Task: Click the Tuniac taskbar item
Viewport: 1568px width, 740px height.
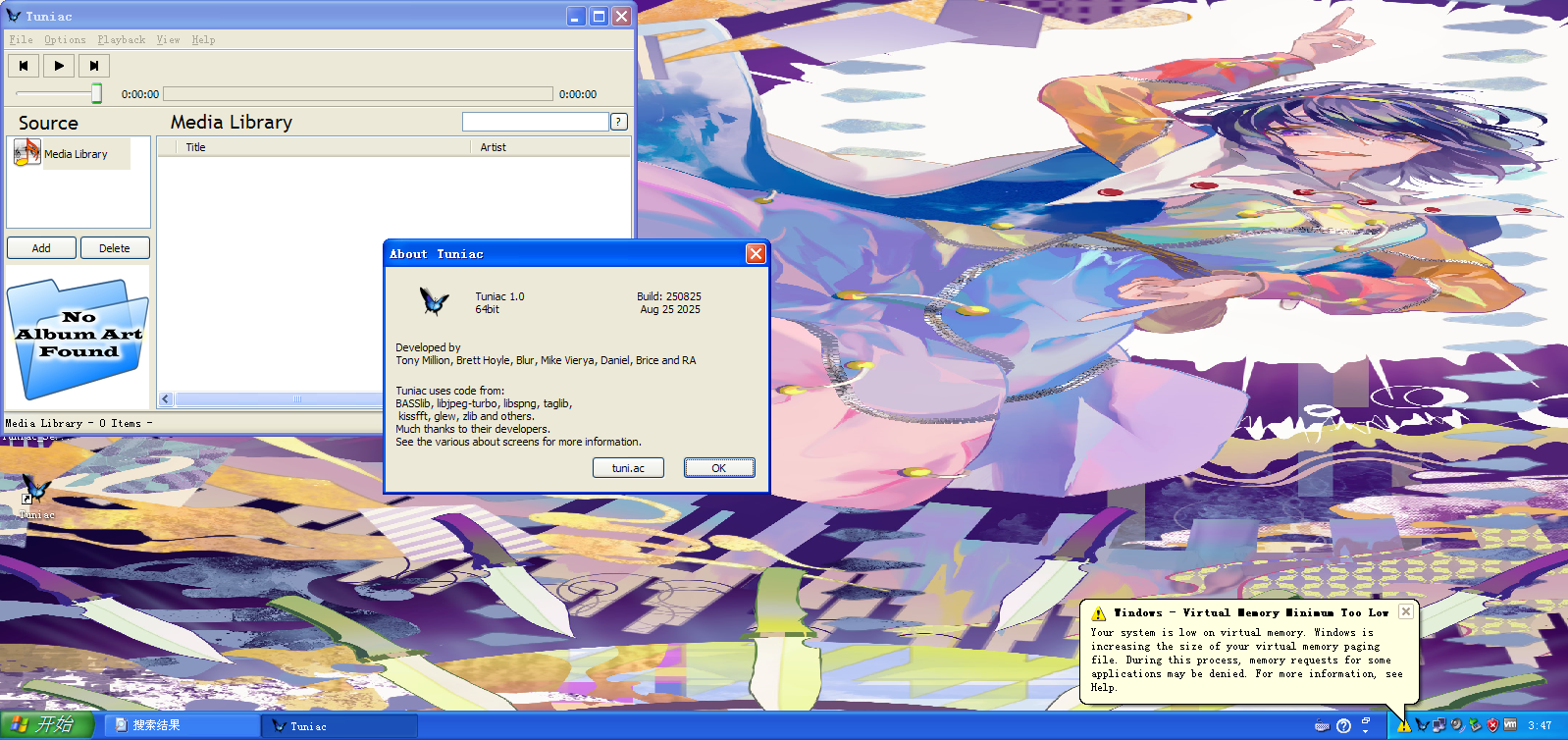Action: tap(340, 725)
